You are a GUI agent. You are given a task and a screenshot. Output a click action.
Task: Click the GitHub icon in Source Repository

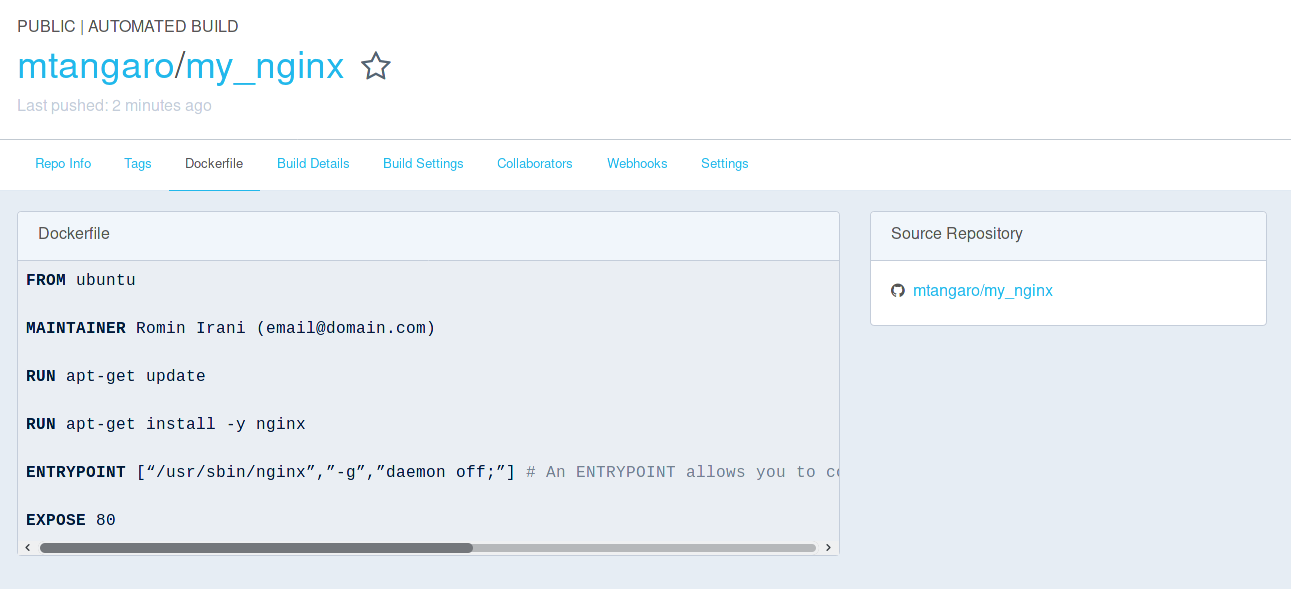click(x=897, y=291)
